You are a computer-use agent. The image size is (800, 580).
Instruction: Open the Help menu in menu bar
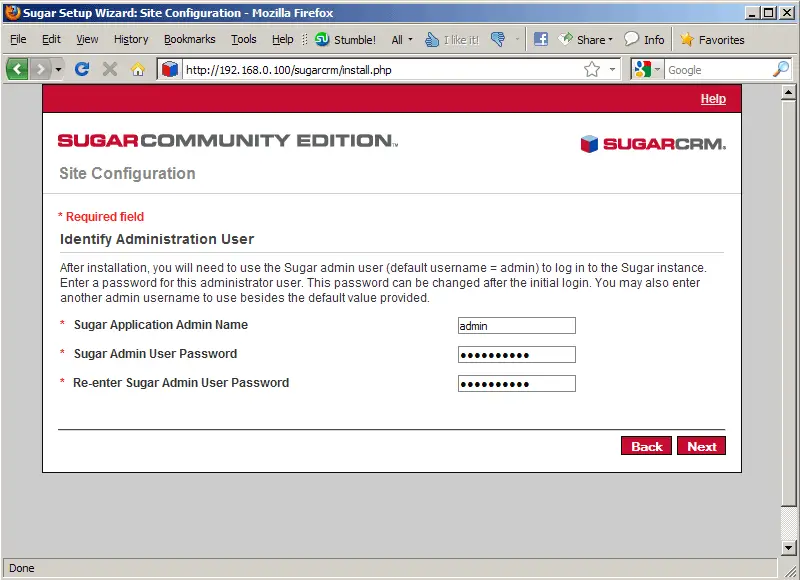(x=282, y=39)
